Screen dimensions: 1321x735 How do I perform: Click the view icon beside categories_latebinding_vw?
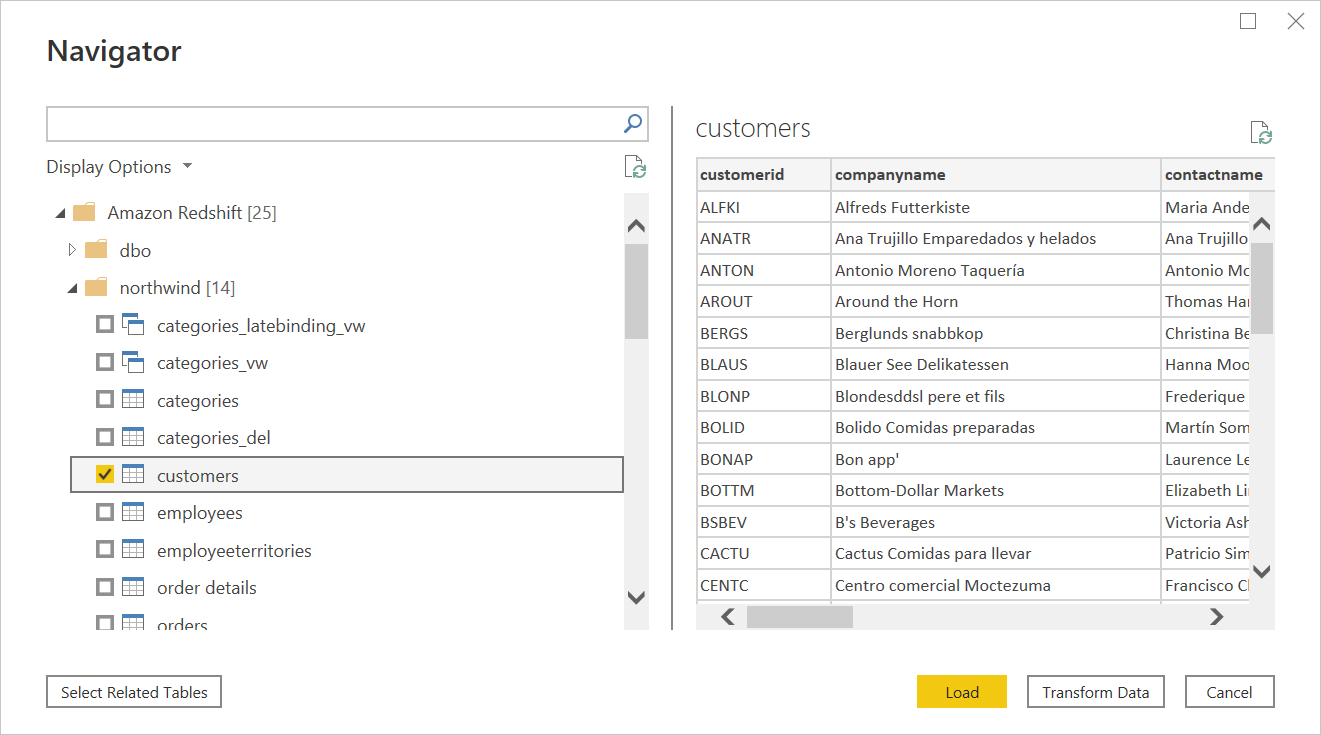[133, 324]
